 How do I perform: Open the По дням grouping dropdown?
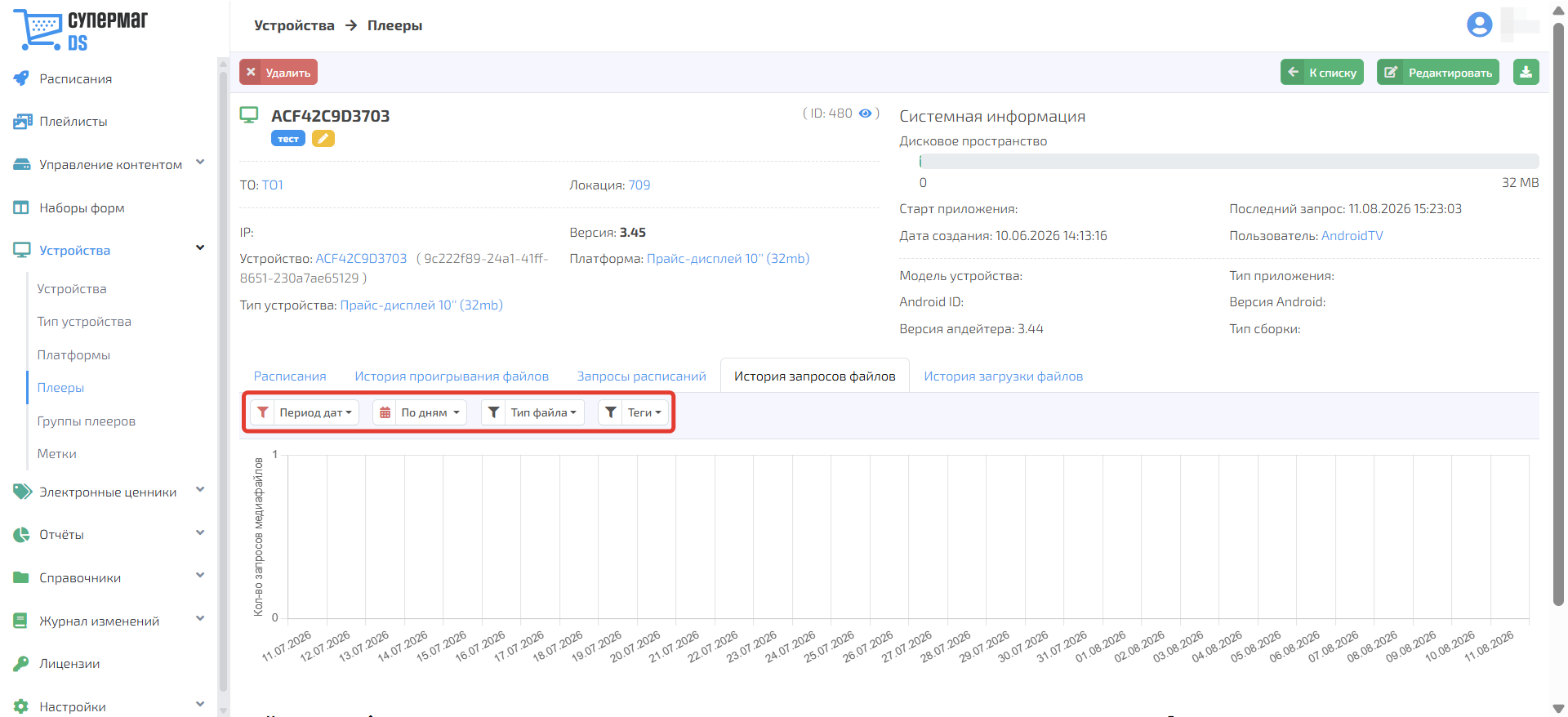pyautogui.click(x=431, y=412)
